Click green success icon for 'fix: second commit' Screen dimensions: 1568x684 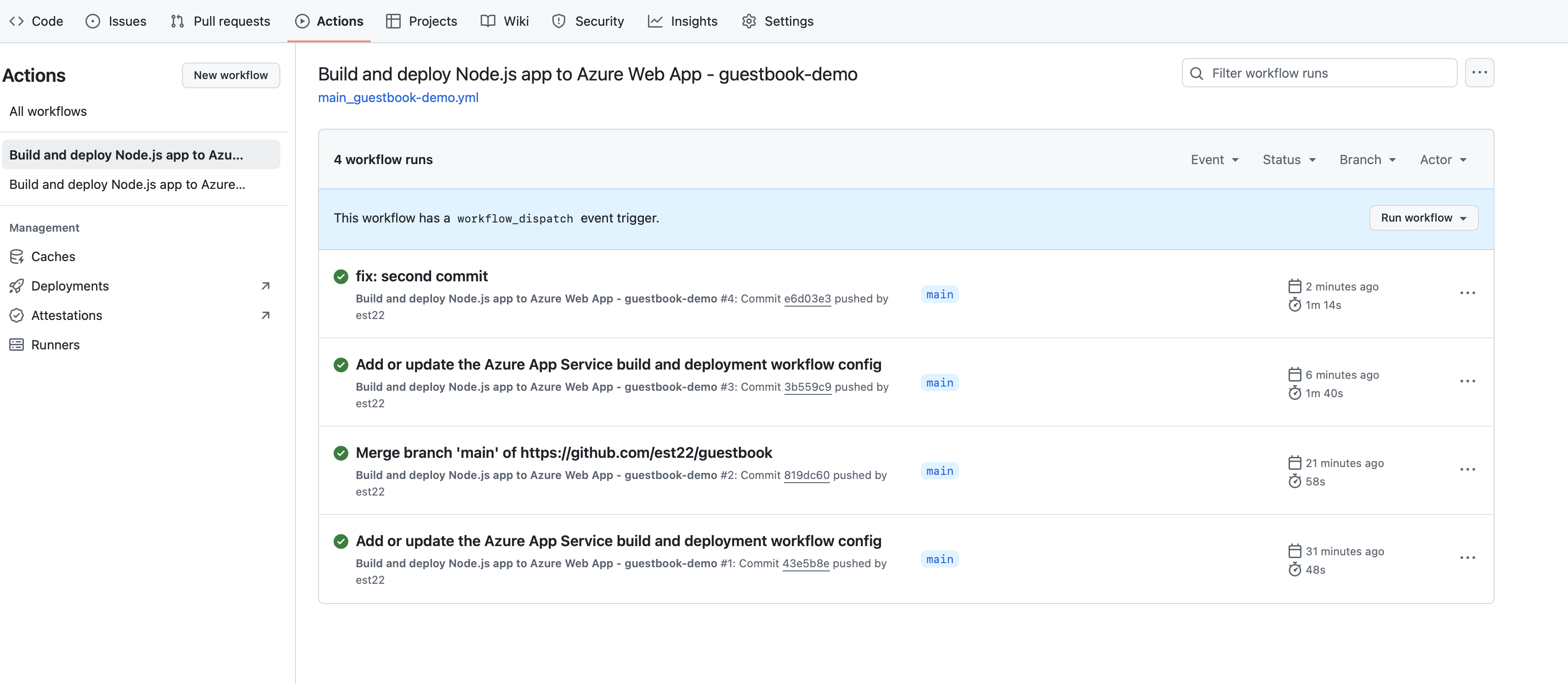click(x=341, y=277)
